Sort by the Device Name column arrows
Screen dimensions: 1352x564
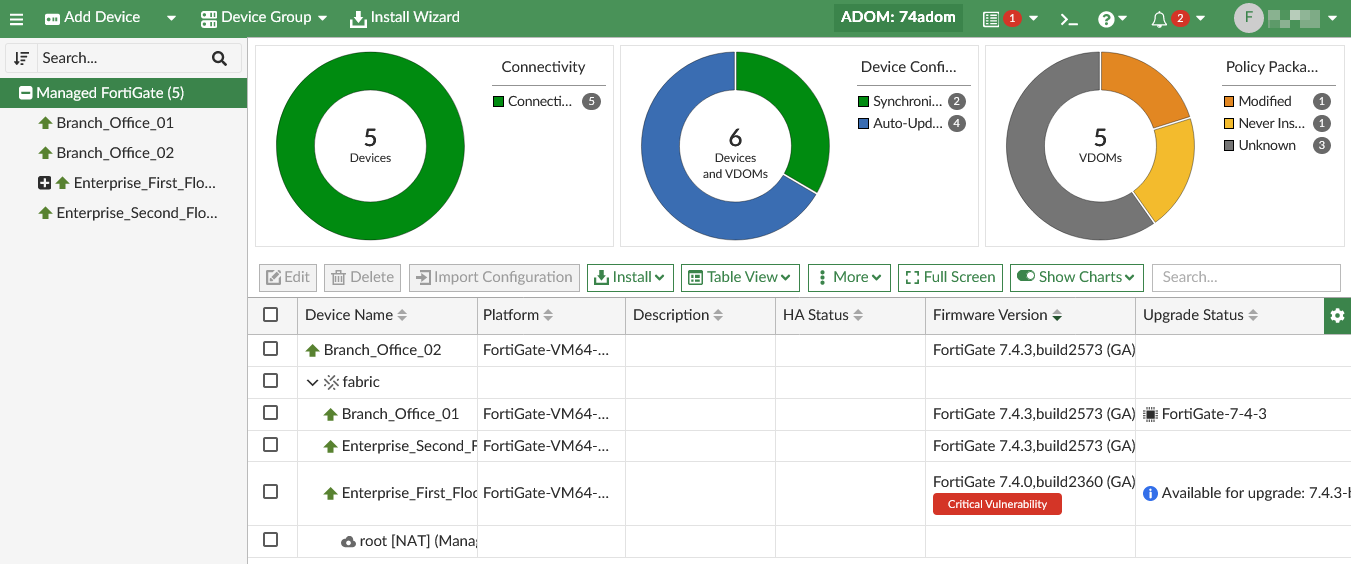[402, 315]
